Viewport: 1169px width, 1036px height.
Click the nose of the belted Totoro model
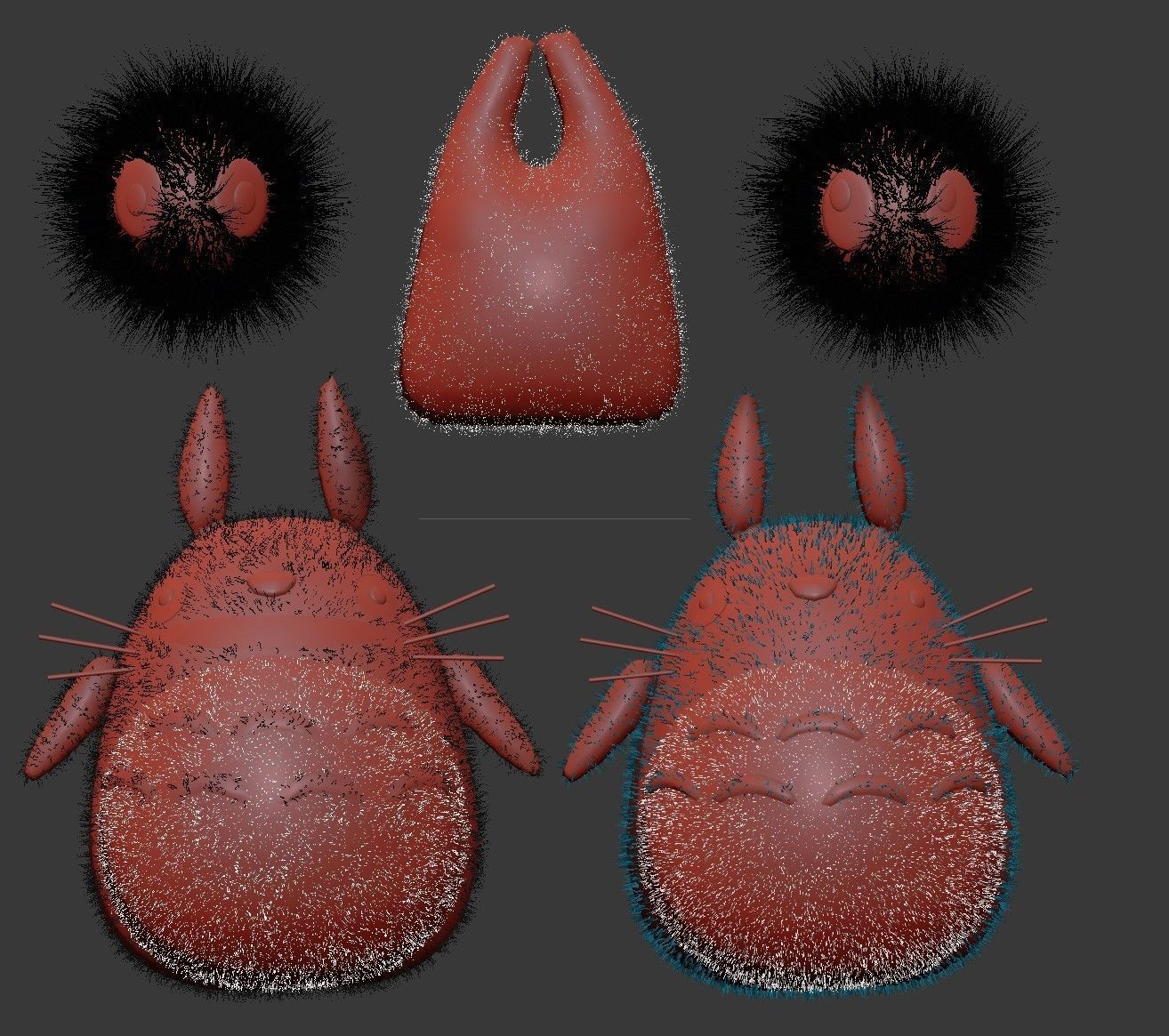point(270,584)
